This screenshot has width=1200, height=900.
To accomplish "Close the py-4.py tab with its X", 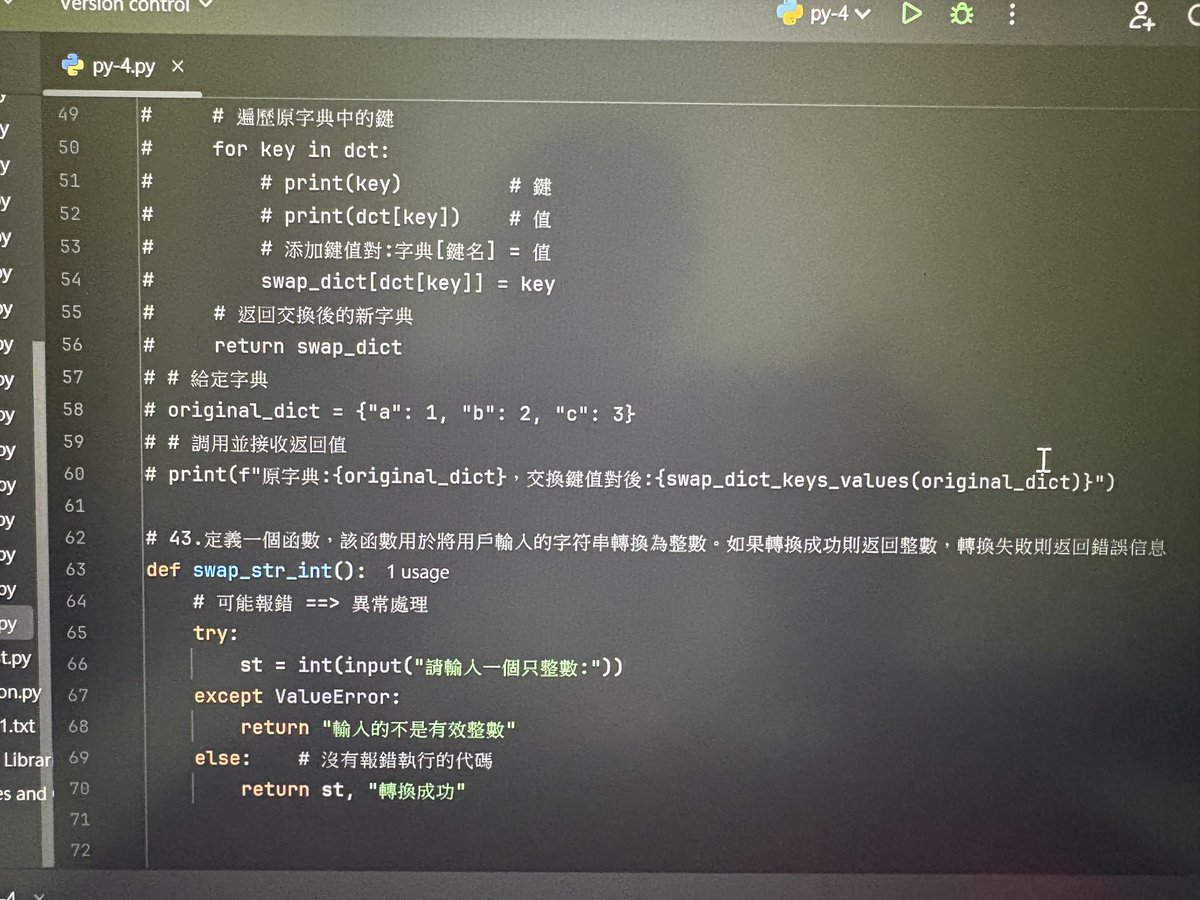I will [177, 66].
